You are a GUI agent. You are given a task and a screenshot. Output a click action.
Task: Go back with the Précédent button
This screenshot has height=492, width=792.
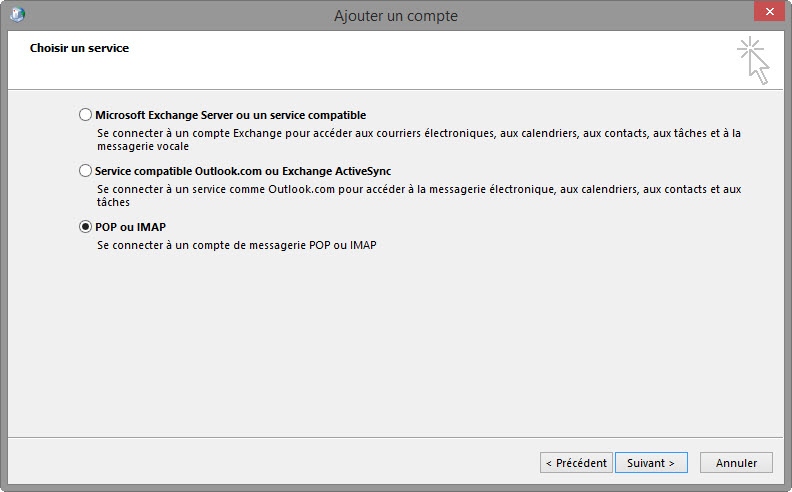coord(576,463)
